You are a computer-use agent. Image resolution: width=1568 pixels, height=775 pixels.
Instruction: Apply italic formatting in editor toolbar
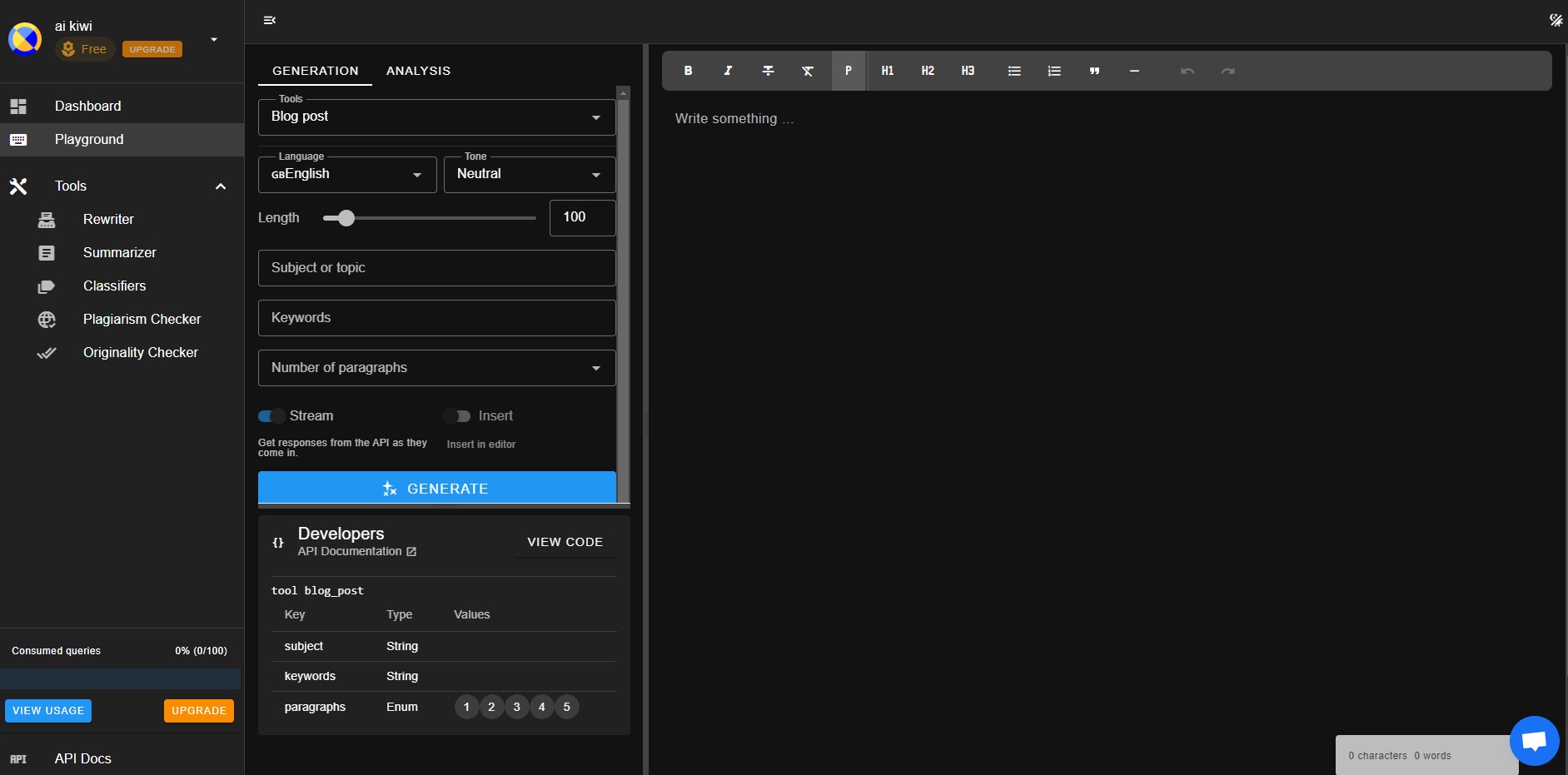pyautogui.click(x=728, y=71)
